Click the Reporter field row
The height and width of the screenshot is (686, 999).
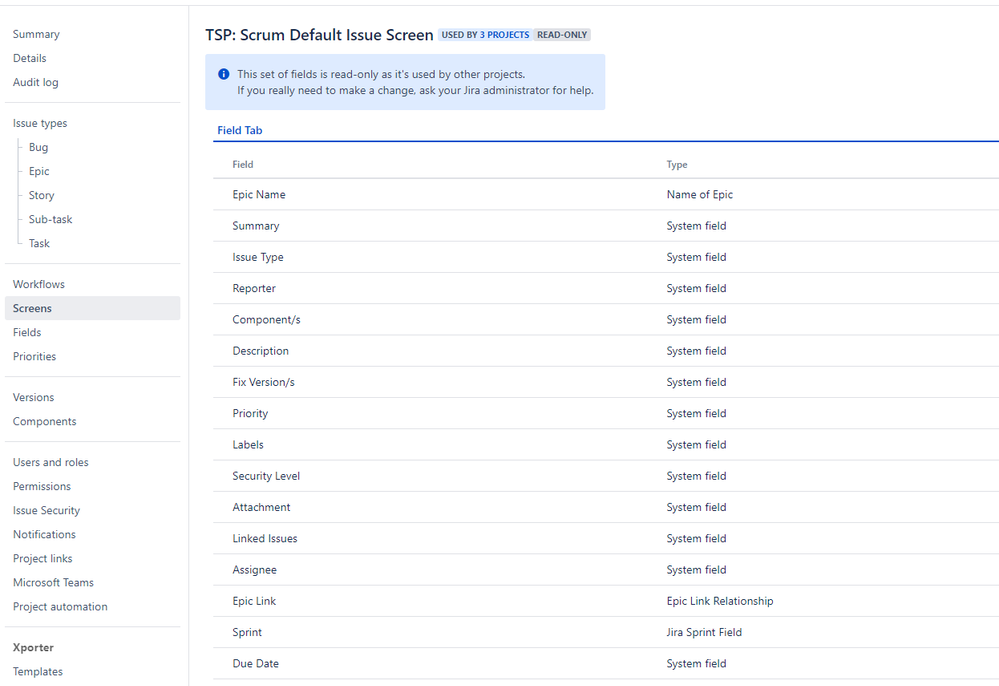click(606, 289)
